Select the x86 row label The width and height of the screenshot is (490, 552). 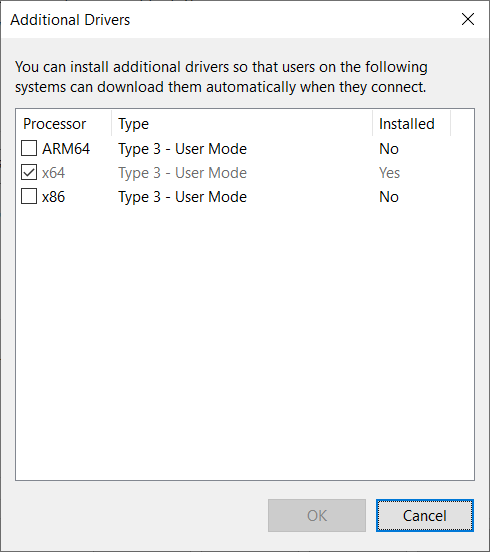(54, 197)
